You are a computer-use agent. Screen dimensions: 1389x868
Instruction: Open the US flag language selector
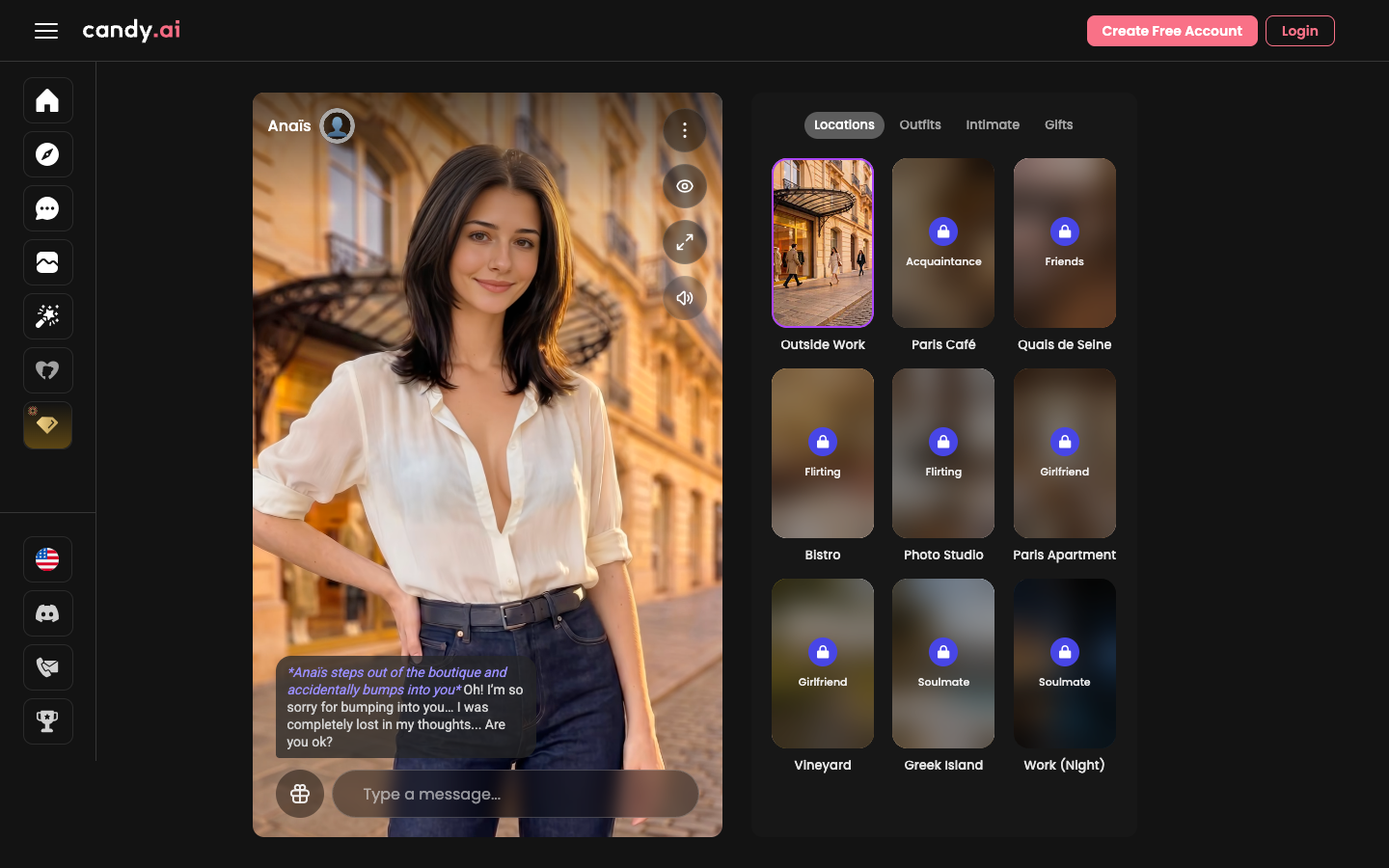(x=47, y=559)
